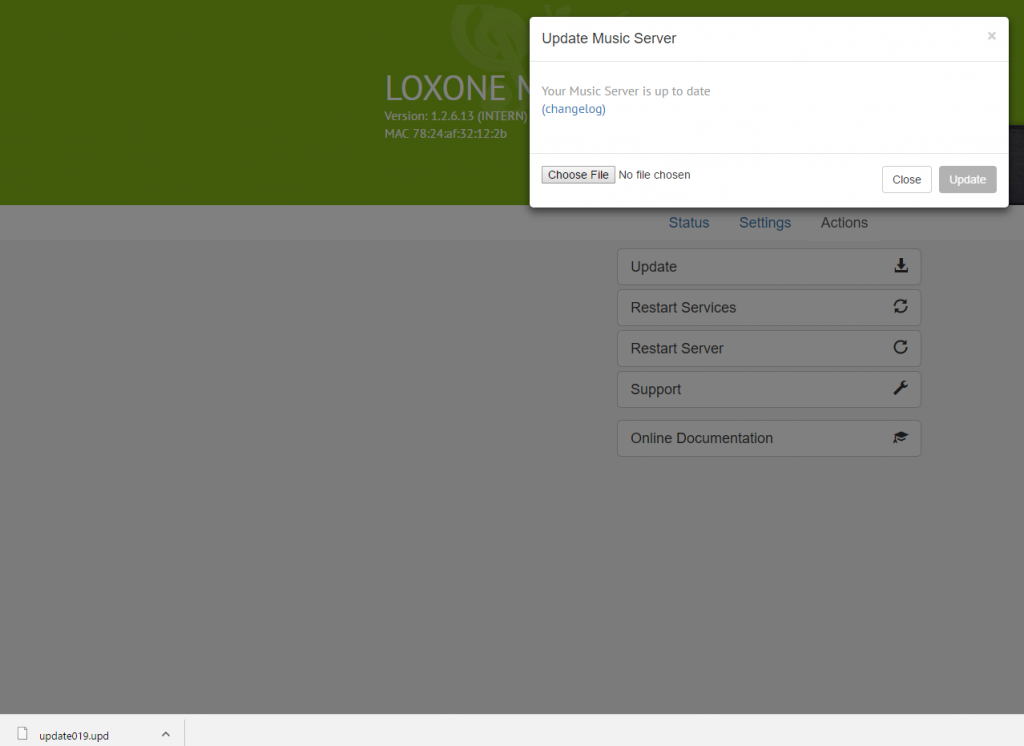
Task: Click the download icon on the Update row
Action: [x=900, y=266]
